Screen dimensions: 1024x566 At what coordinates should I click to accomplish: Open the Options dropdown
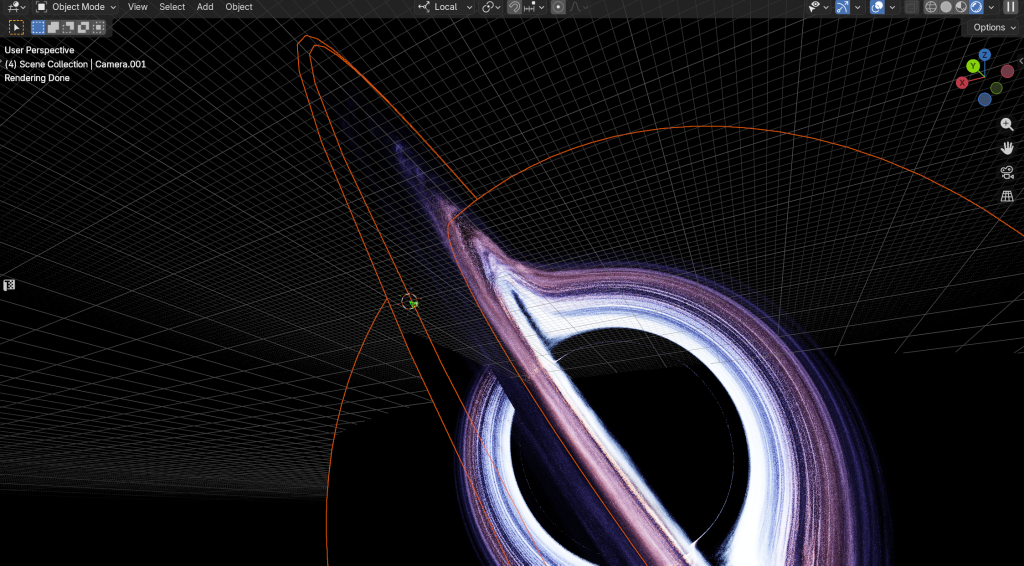pyautogui.click(x=995, y=27)
